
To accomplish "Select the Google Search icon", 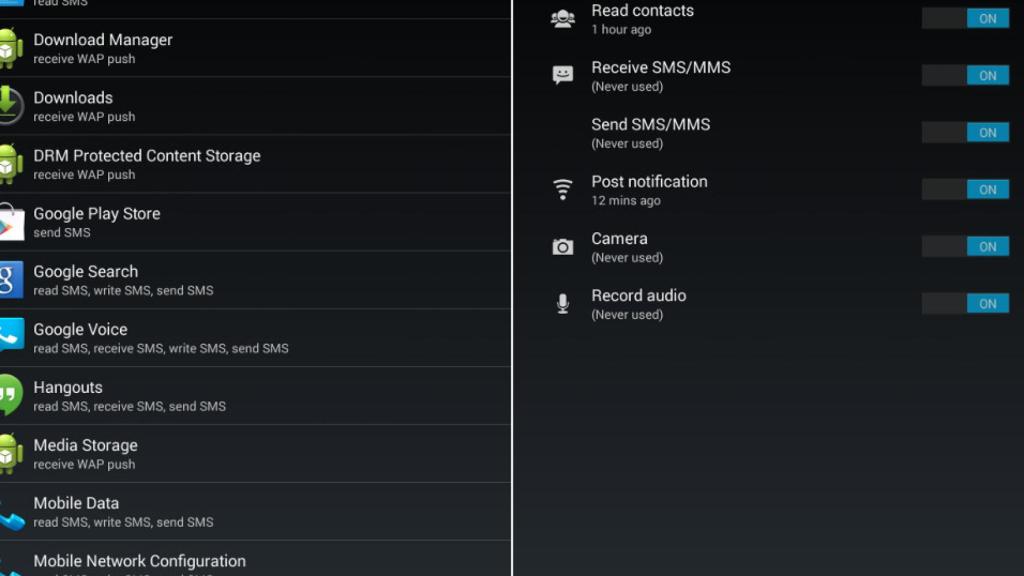I will coord(11,278).
